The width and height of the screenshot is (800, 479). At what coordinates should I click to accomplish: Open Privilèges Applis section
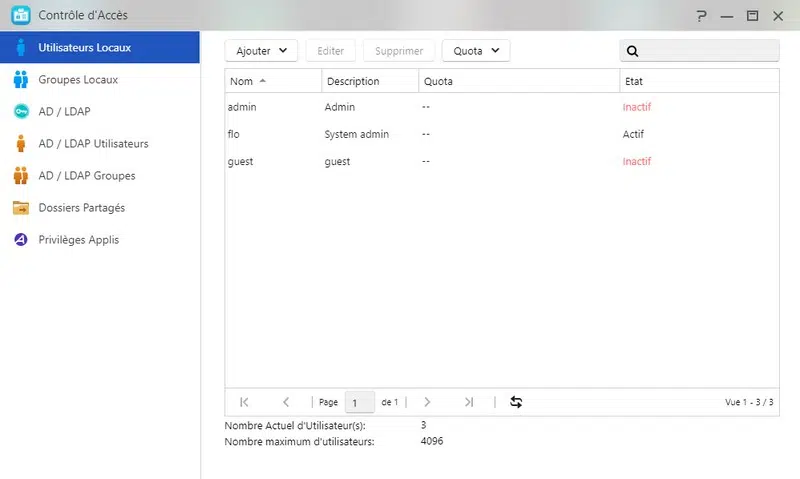click(x=100, y=239)
